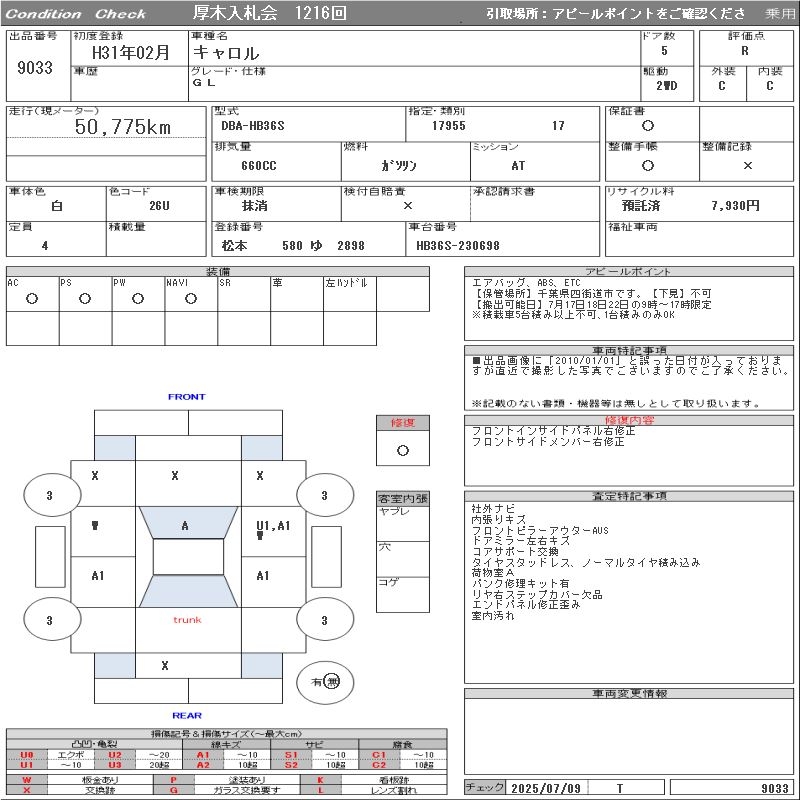This screenshot has width=800, height=800.
Task: Select the red trunk label
Action: 187,620
